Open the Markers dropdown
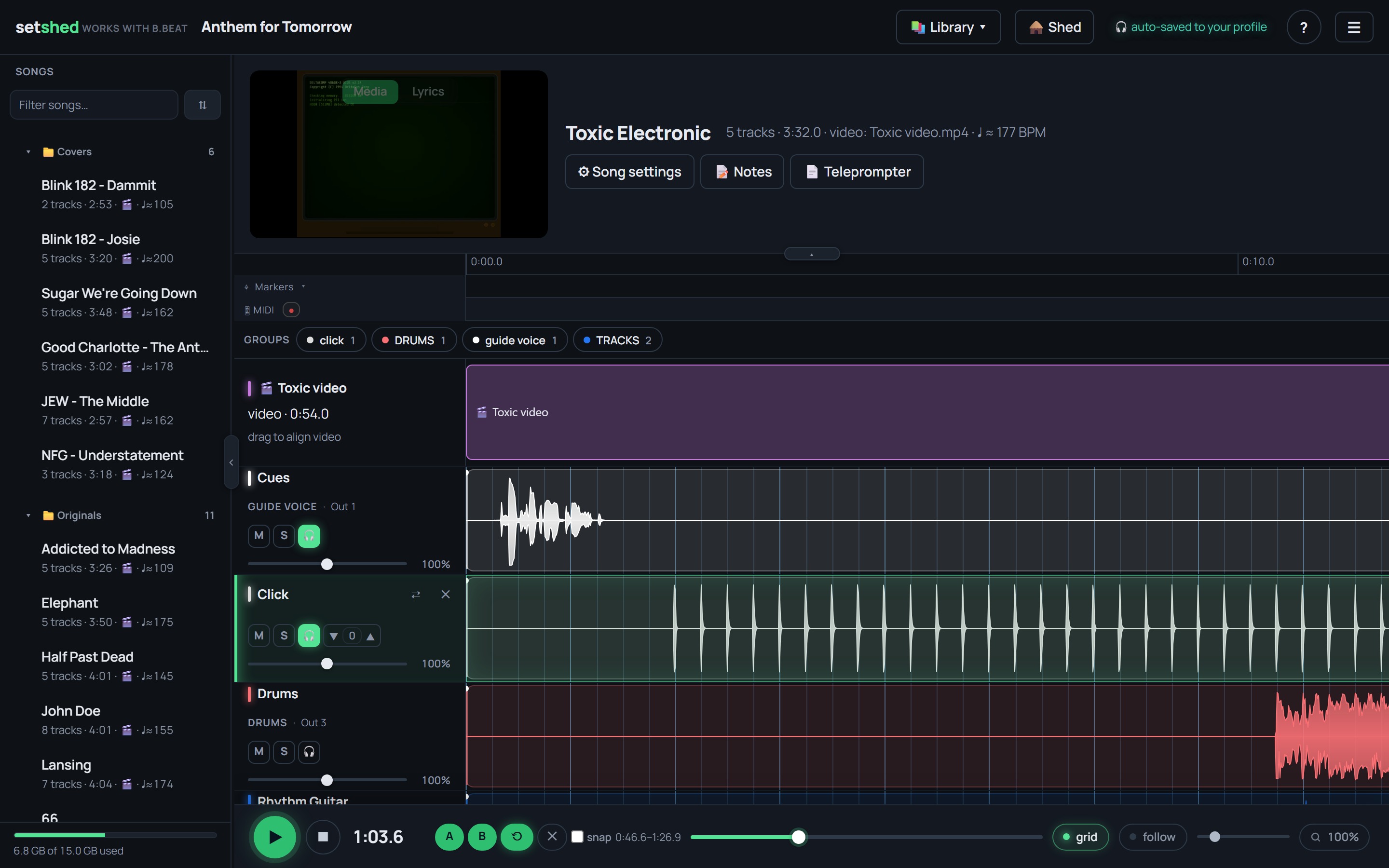This screenshot has width=1389, height=868. pyautogui.click(x=303, y=286)
